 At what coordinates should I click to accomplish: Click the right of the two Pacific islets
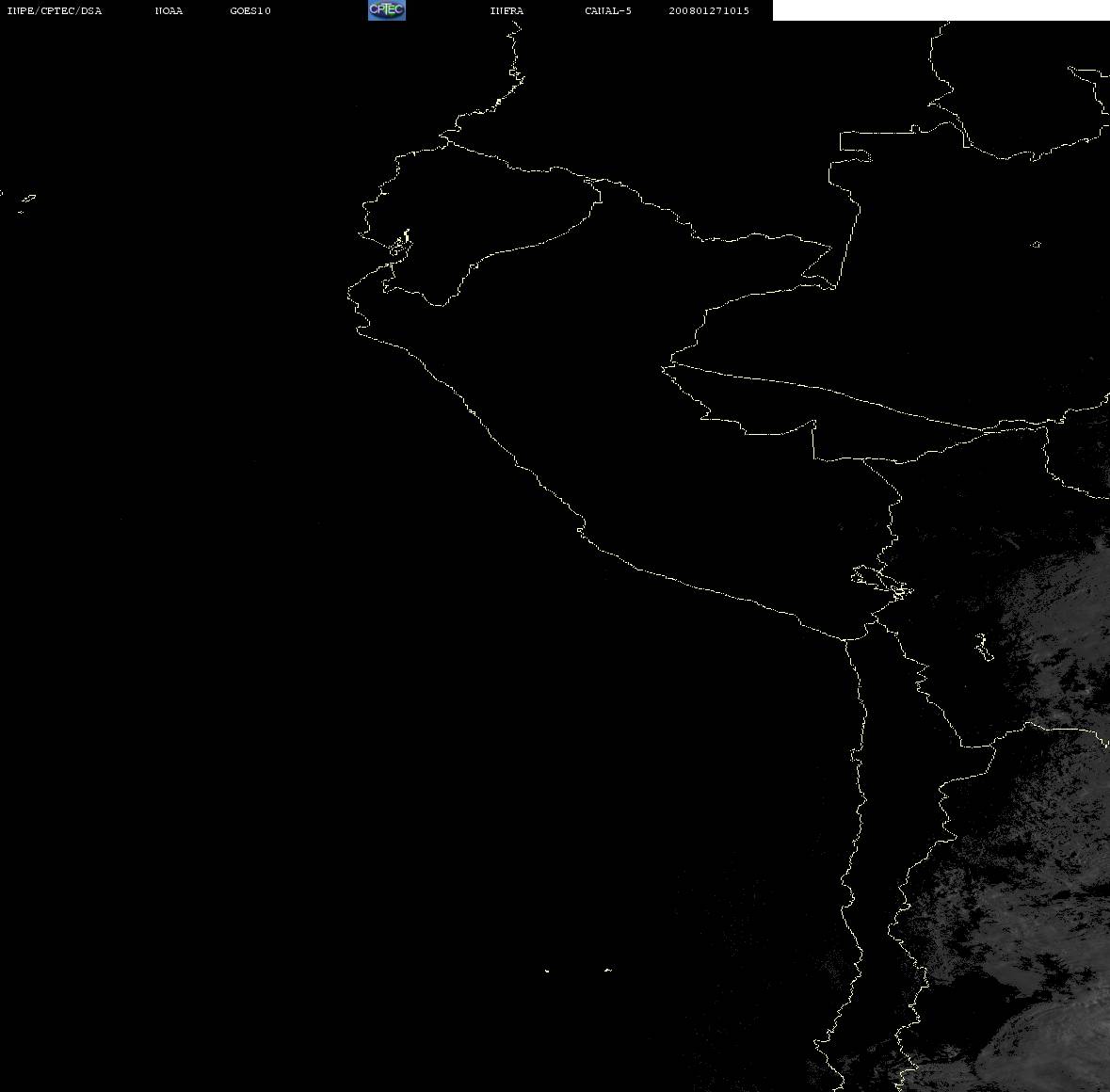tap(607, 970)
